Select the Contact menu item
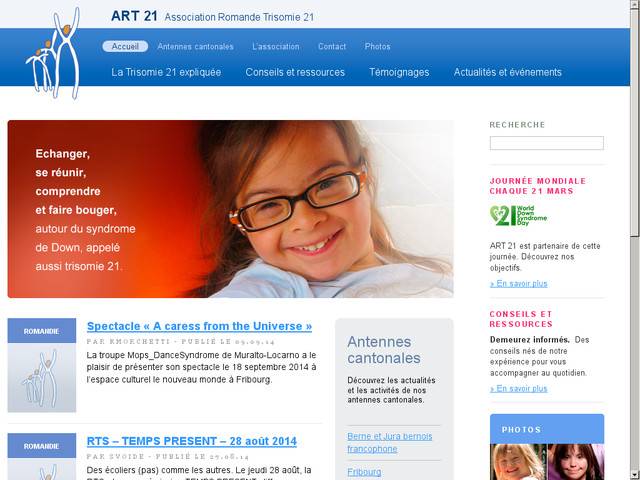 click(x=332, y=47)
